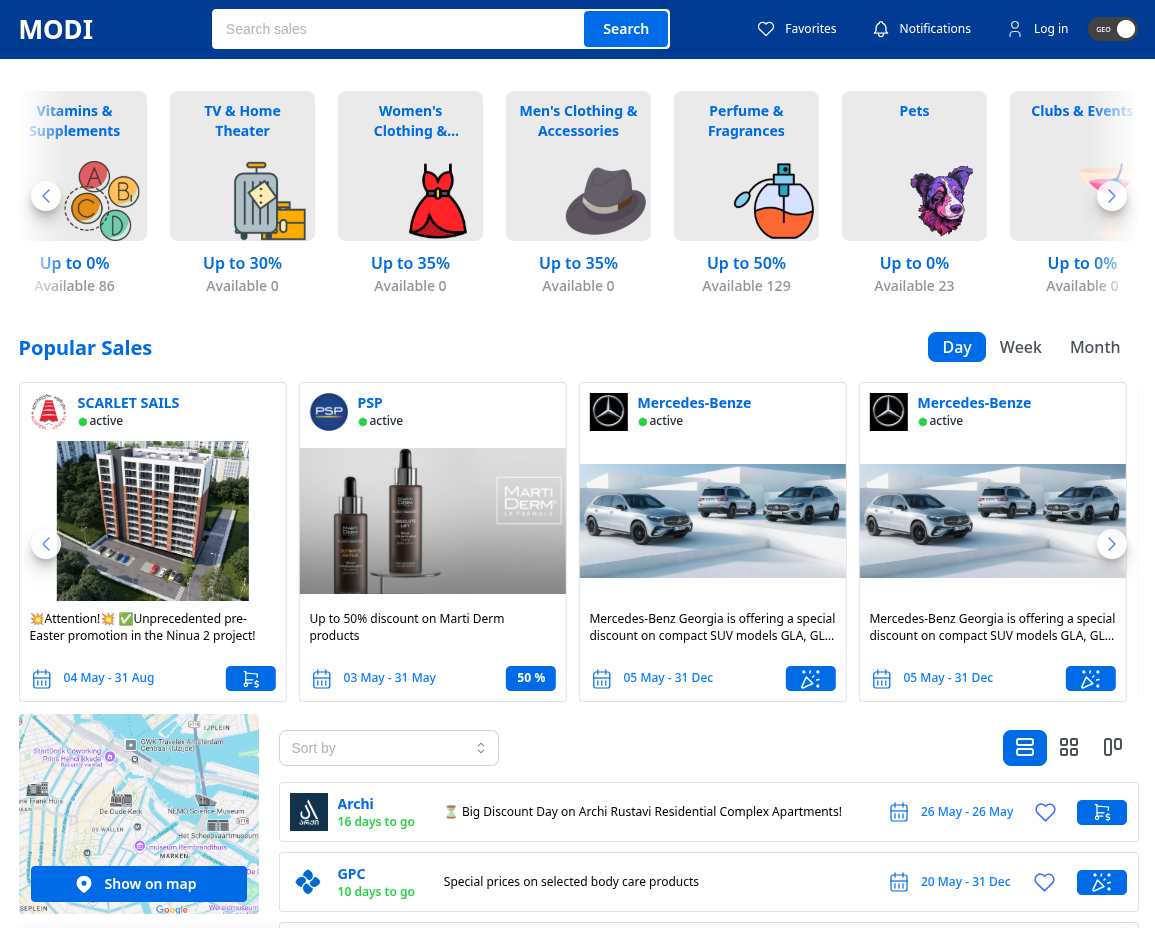Click the Log in link
Viewport: 1155px width, 928px height.
pos(1051,29)
